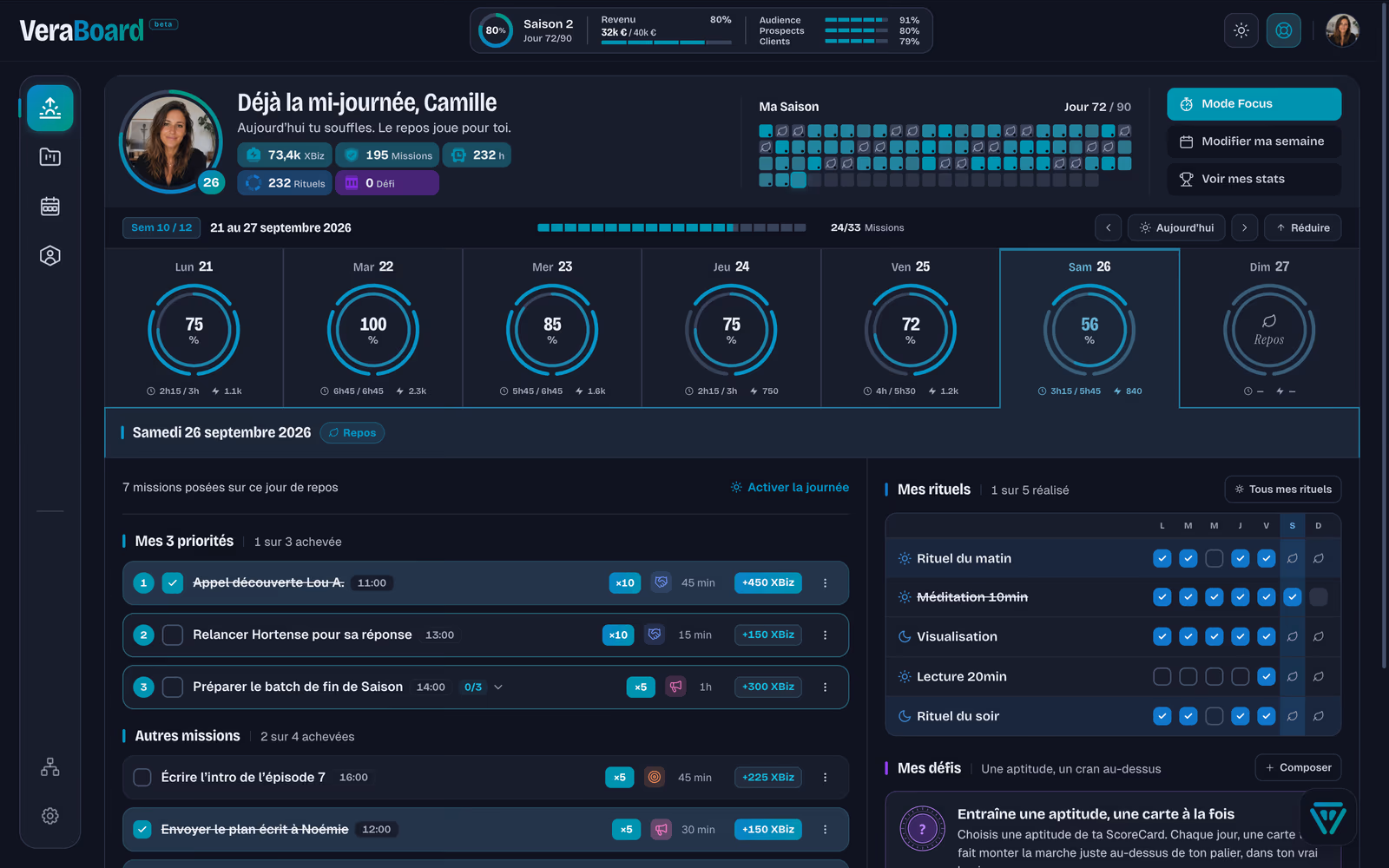
Task: Open Tous mes rituels
Action: pyautogui.click(x=1283, y=490)
